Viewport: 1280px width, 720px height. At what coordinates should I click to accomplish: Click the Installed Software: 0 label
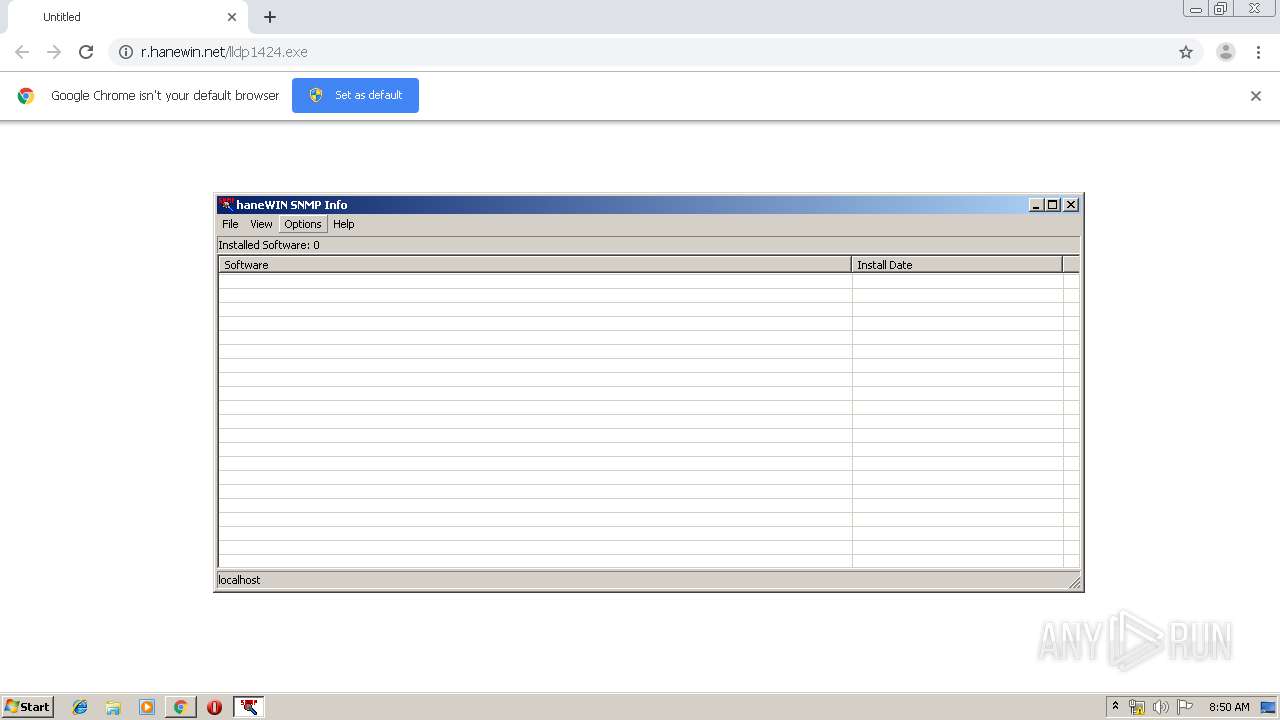[269, 245]
